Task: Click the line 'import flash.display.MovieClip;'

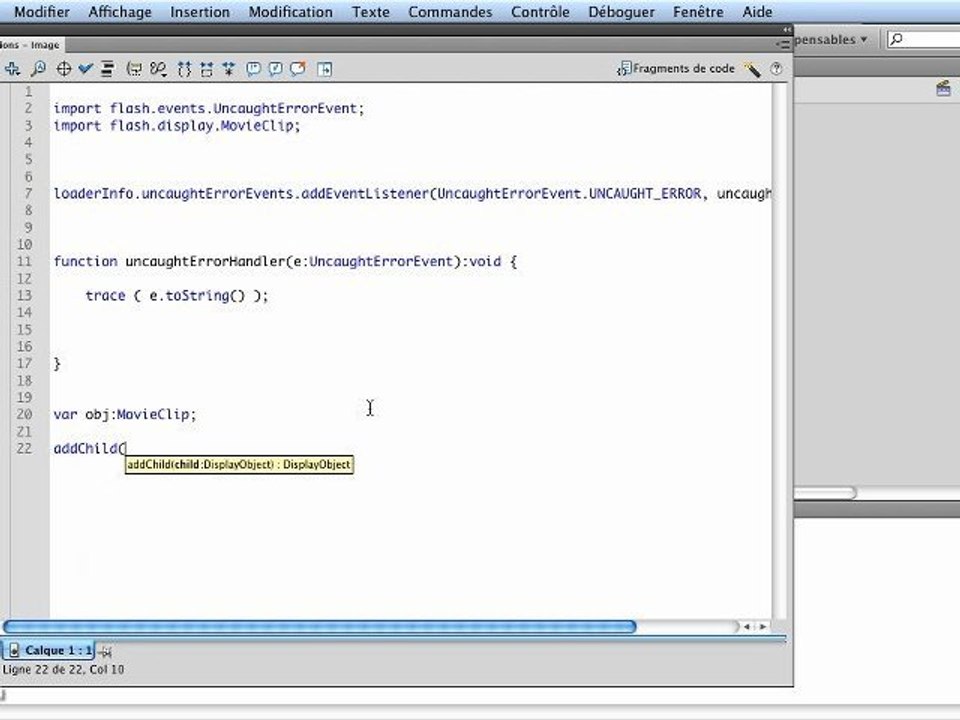Action: click(x=177, y=126)
